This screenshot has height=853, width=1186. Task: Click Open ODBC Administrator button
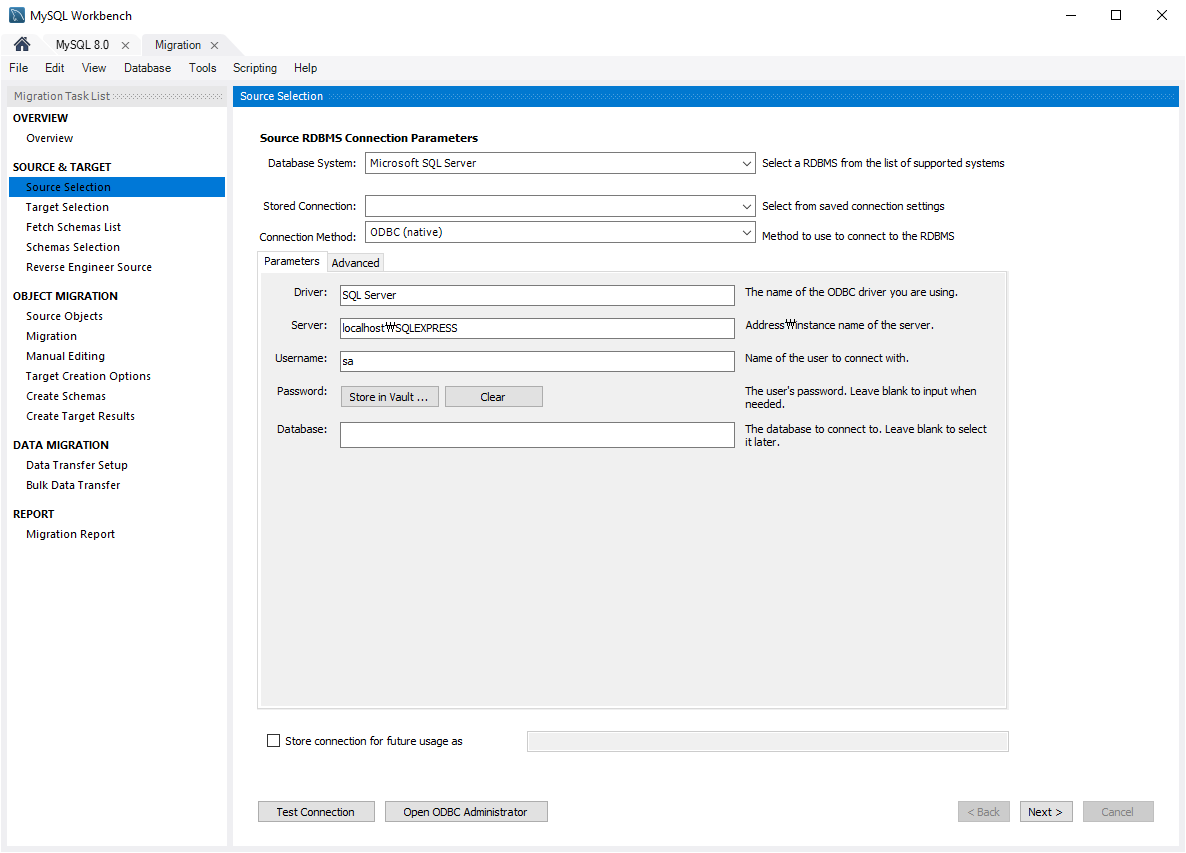[x=465, y=812]
